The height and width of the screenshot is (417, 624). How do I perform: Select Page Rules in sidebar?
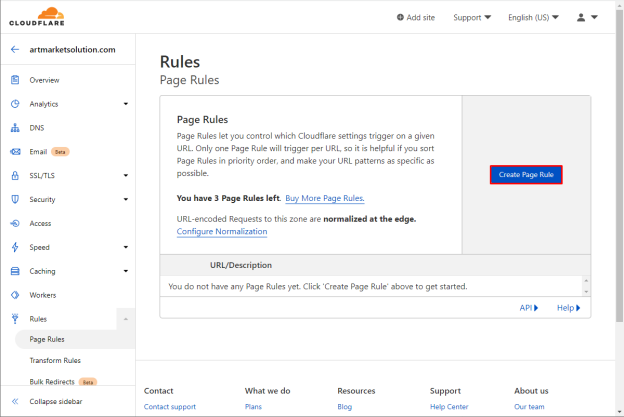click(47, 339)
